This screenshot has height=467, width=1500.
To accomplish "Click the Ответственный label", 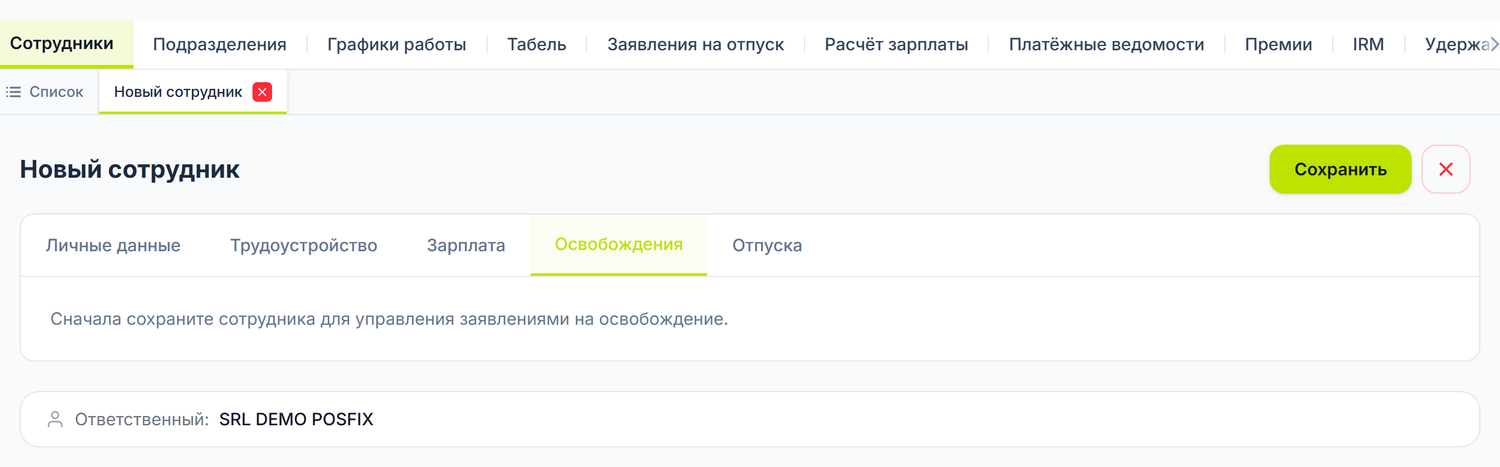I will [142, 420].
